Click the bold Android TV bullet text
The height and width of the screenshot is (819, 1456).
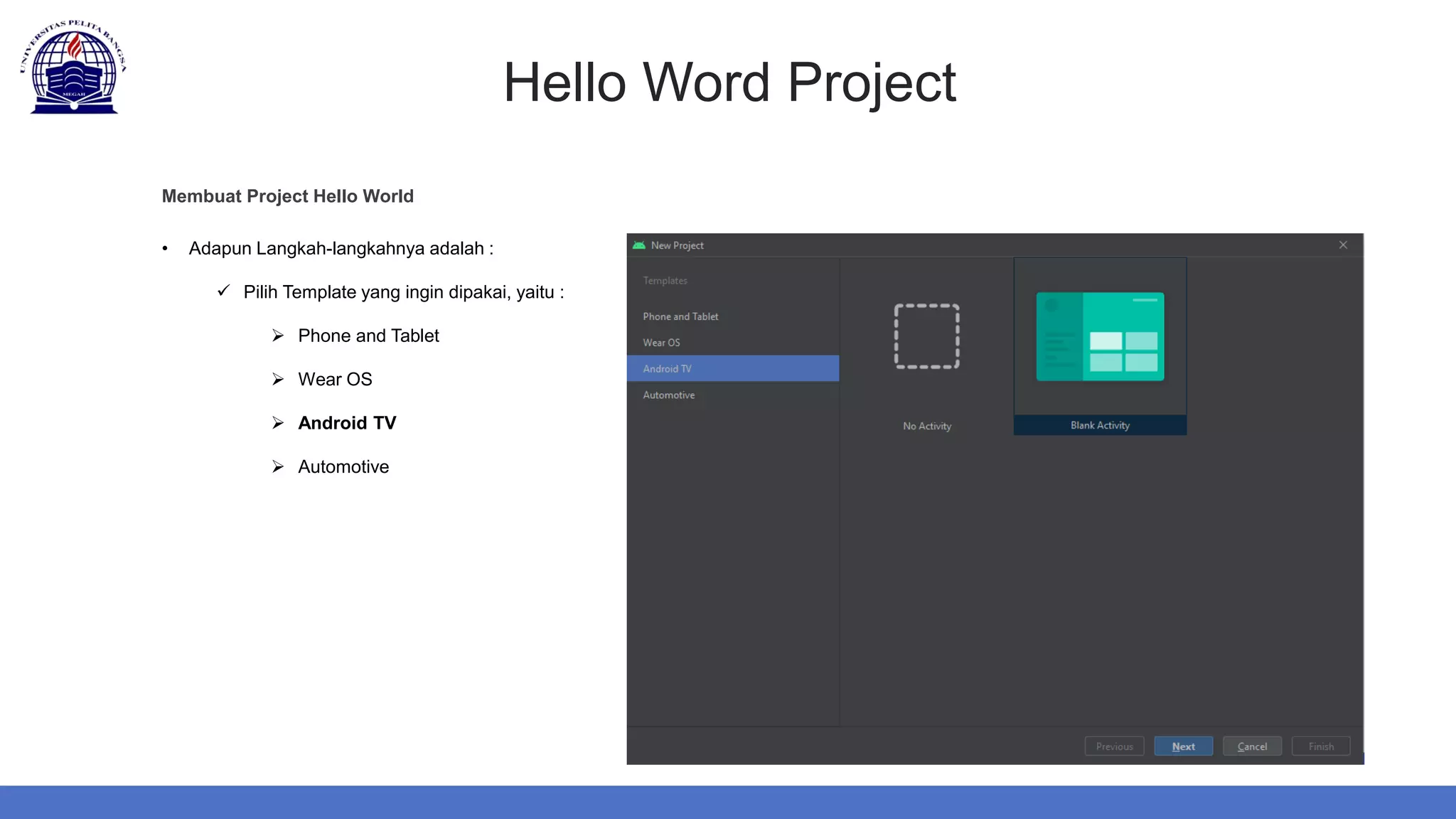[347, 423]
